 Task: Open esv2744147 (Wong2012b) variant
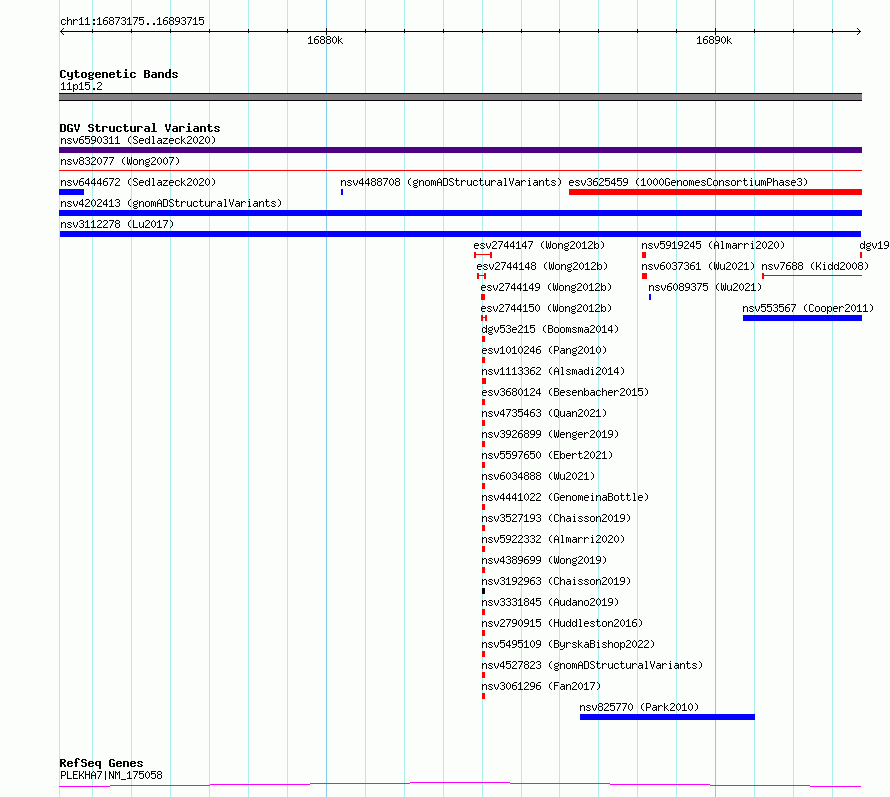pyautogui.click(x=539, y=245)
